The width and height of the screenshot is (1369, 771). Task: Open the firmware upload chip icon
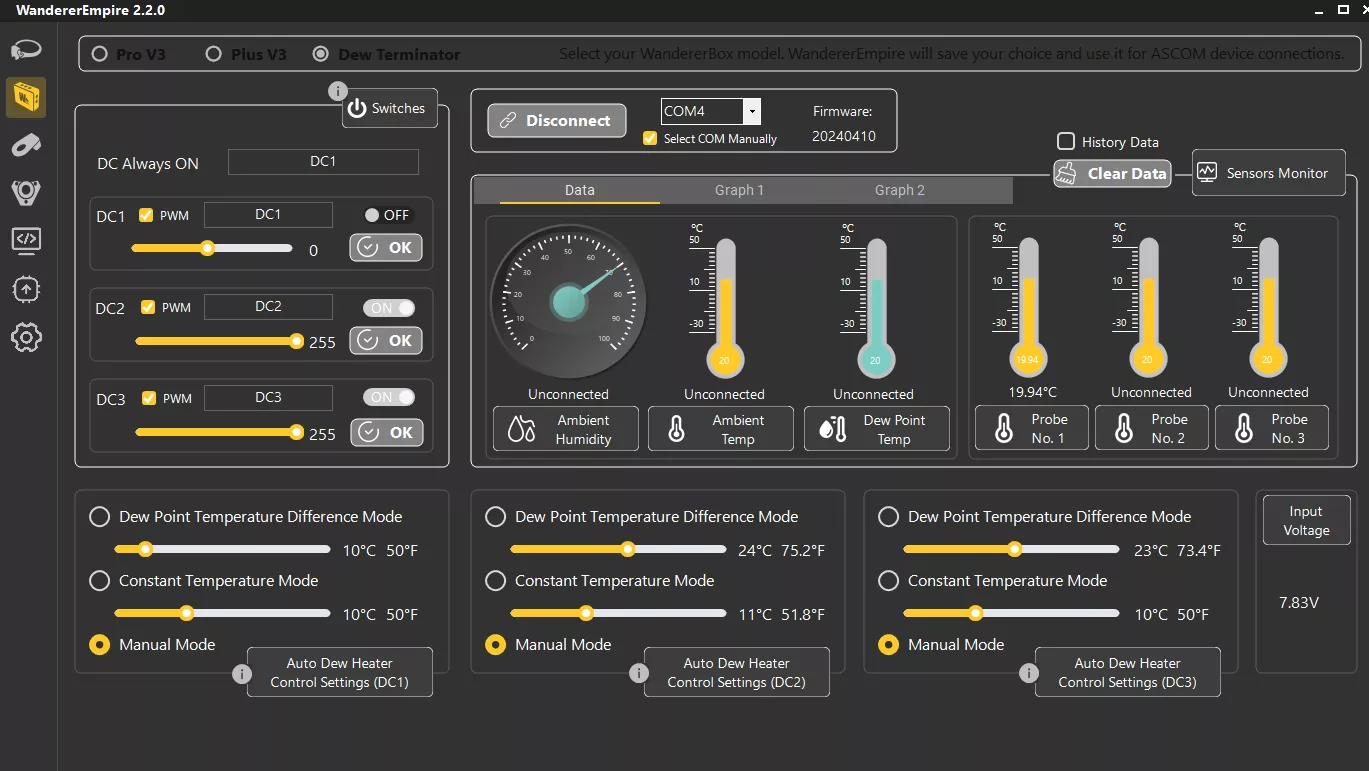tap(26, 289)
